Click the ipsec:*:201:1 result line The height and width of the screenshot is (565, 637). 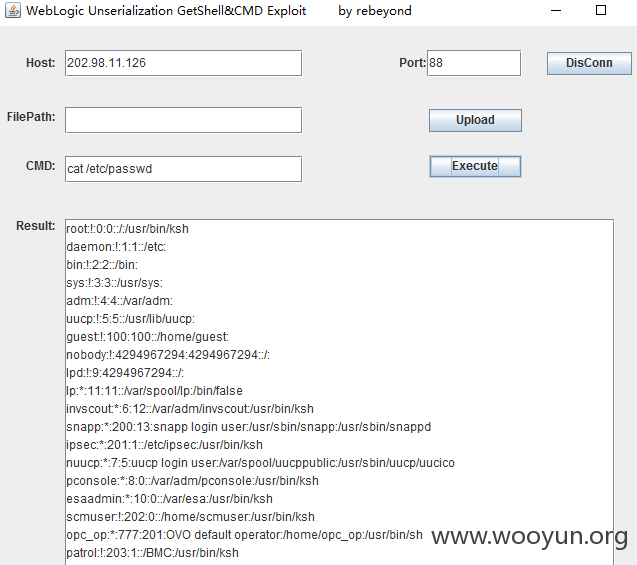(165, 445)
